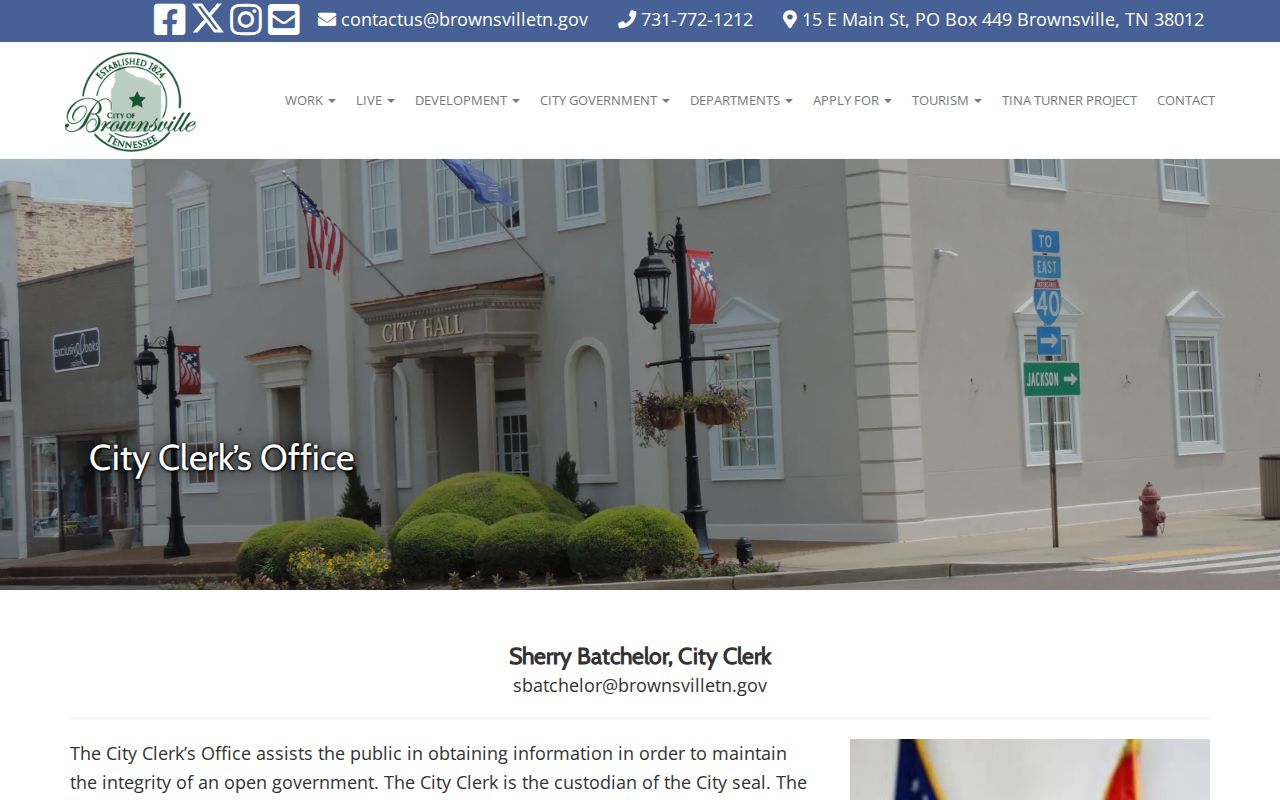Open the Instagram icon in the top bar
1280x800 pixels.
[246, 20]
